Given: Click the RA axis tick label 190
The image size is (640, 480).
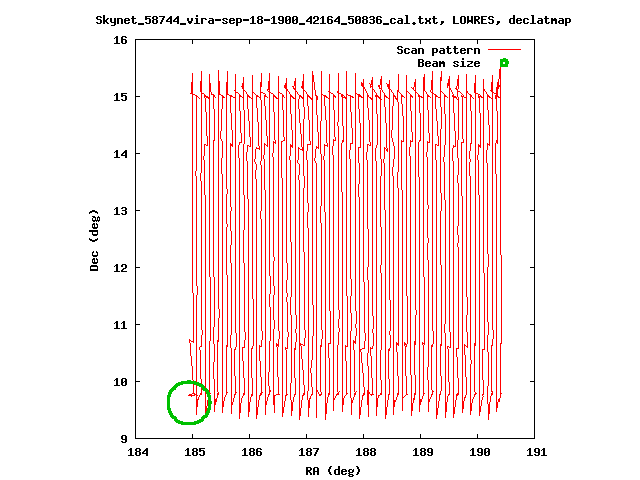Looking at the screenshot, I should pos(480,452).
